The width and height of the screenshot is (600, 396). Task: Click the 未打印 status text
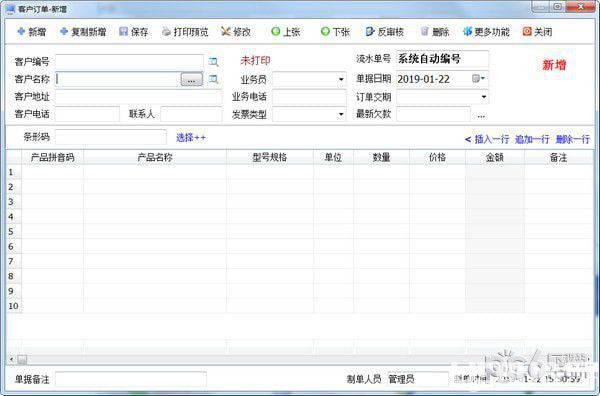(255, 60)
